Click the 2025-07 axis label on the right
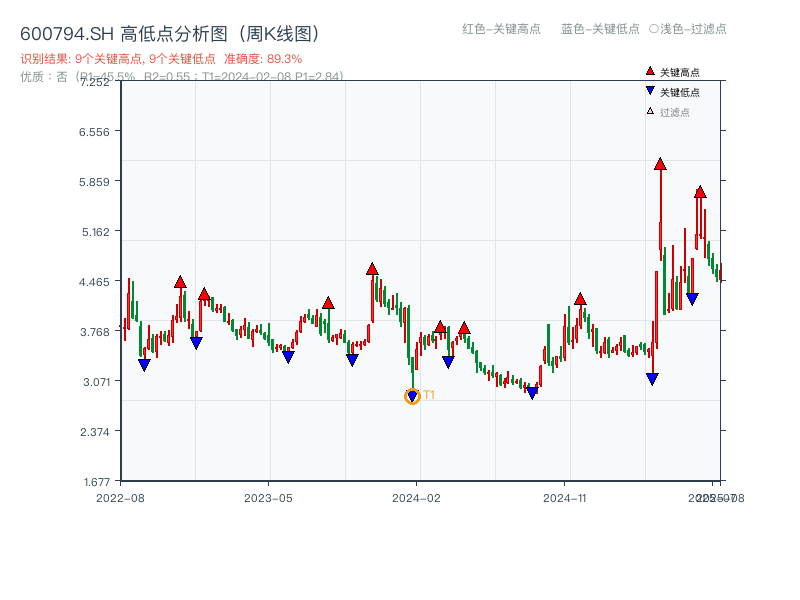Viewport: 800px width, 600px height. (710, 496)
